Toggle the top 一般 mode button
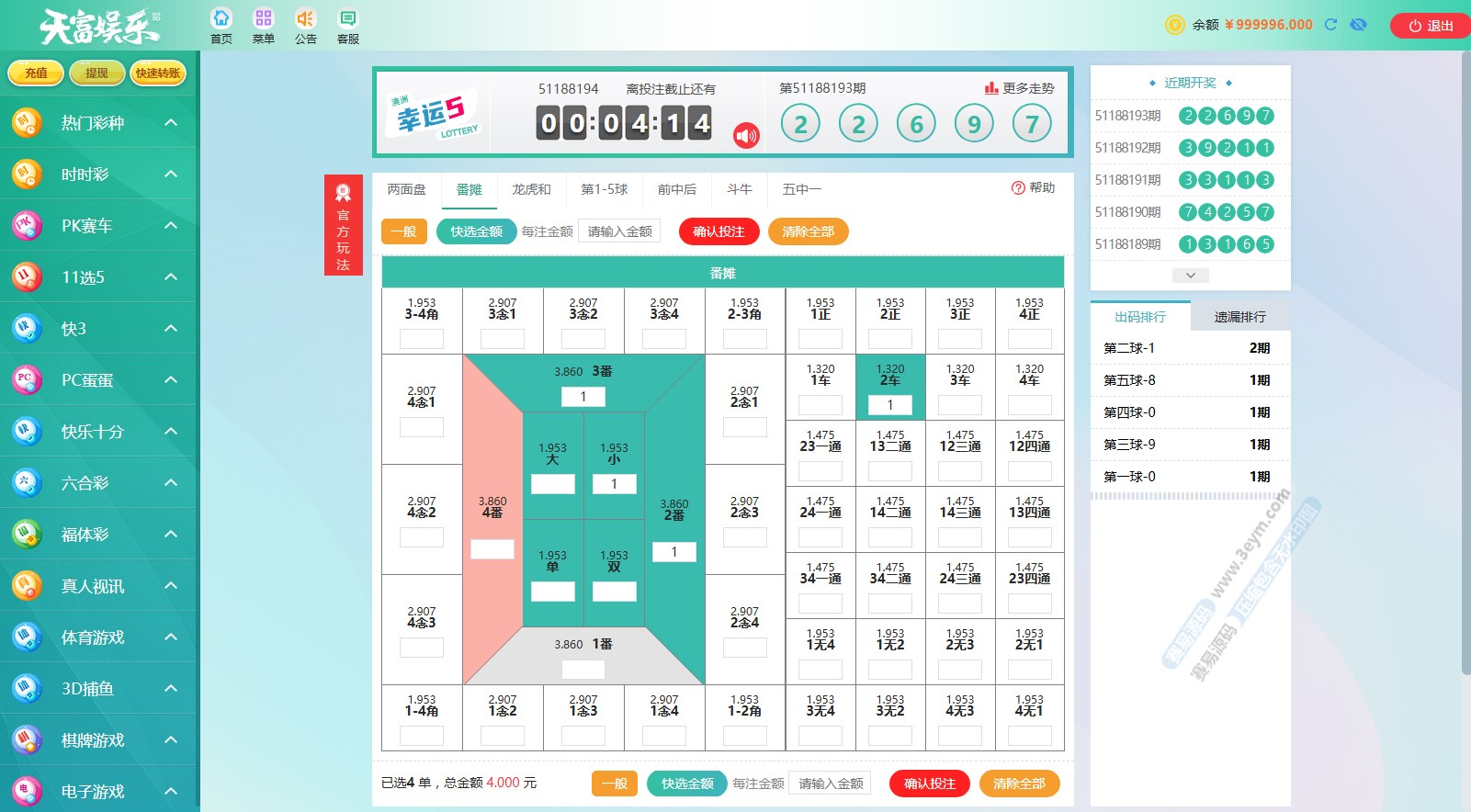 click(403, 231)
